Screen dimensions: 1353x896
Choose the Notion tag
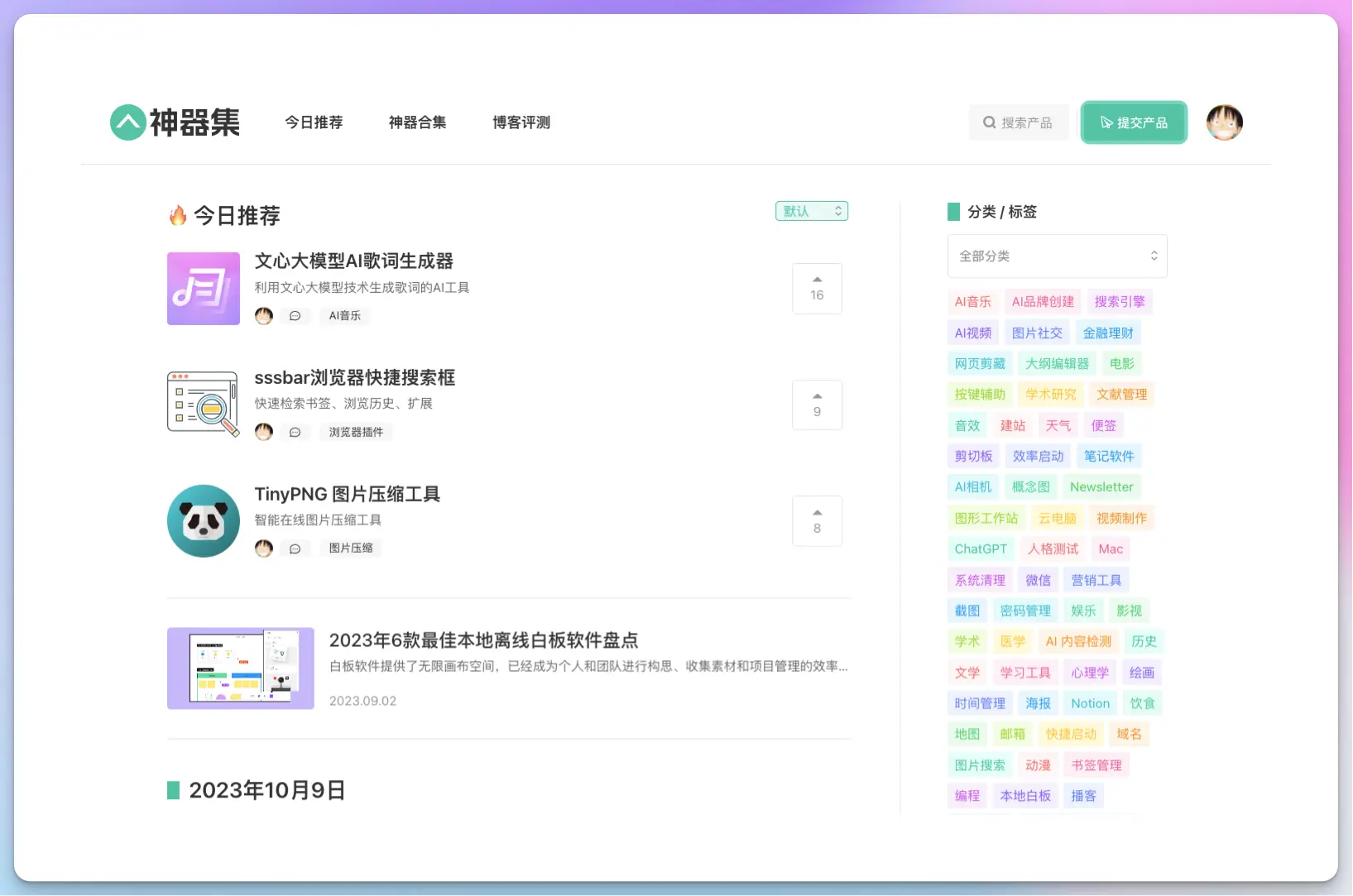[1090, 704]
